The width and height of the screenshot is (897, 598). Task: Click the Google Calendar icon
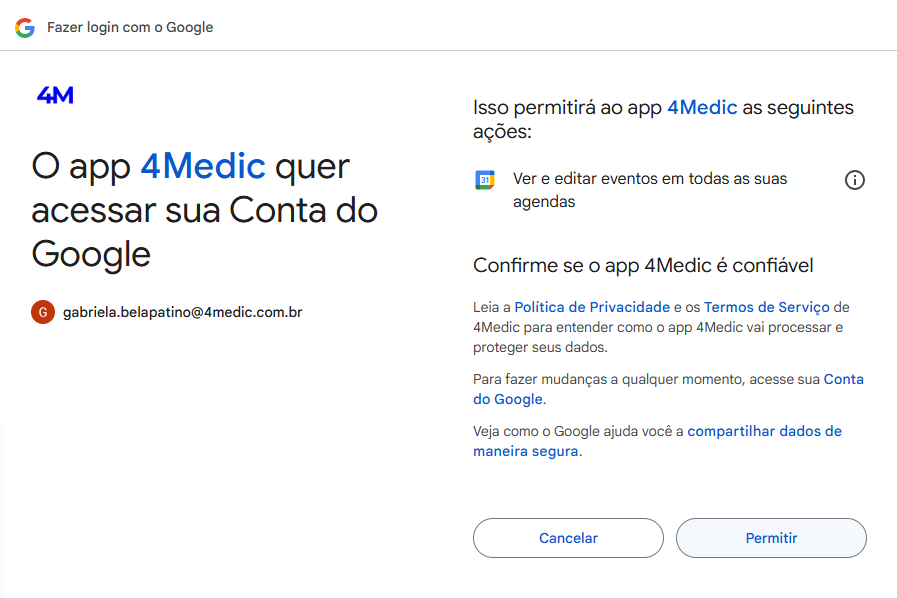tap(485, 180)
